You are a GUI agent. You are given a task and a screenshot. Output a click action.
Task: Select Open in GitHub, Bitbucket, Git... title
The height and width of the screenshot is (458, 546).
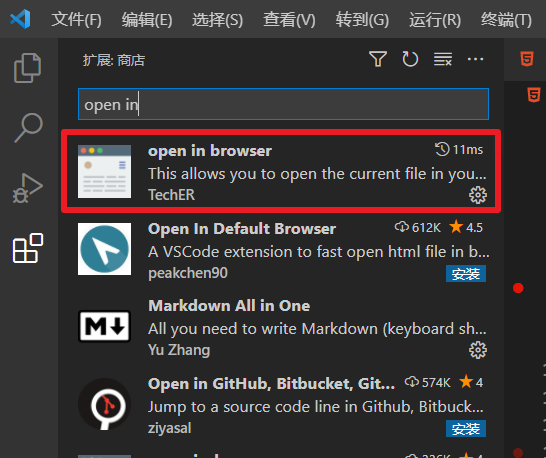pos(272,384)
